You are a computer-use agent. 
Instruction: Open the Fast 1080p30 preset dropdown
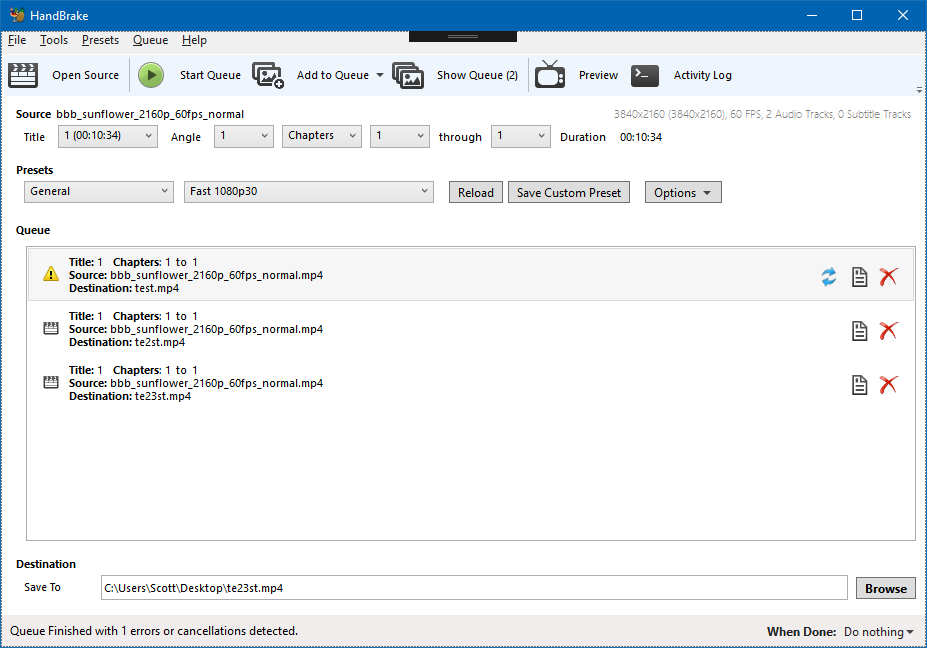pos(309,192)
